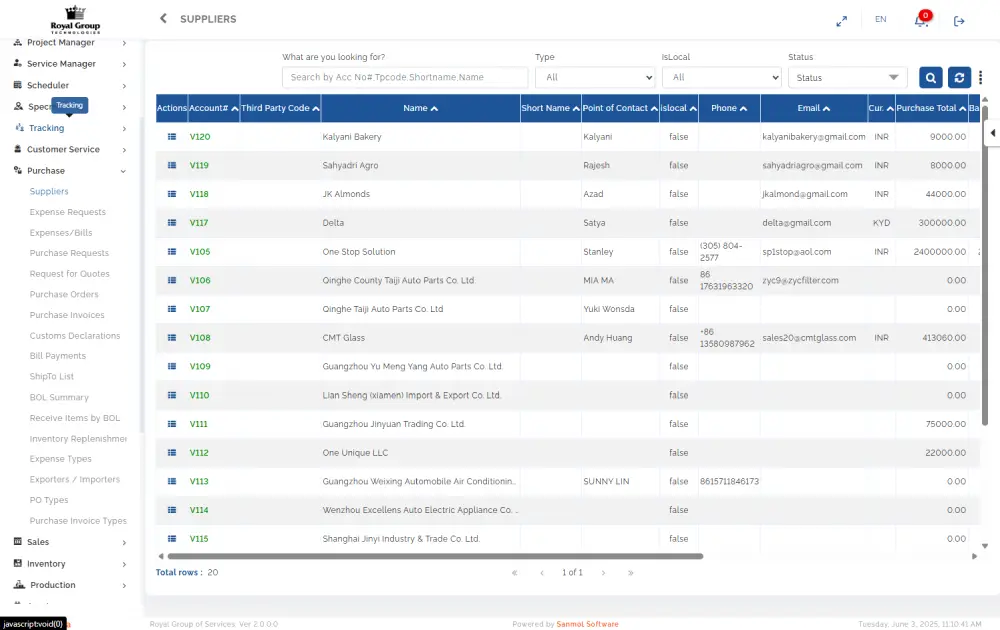Expand the Sales menu in sidebar
Viewport: 1000px width, 630px height.
point(69,542)
